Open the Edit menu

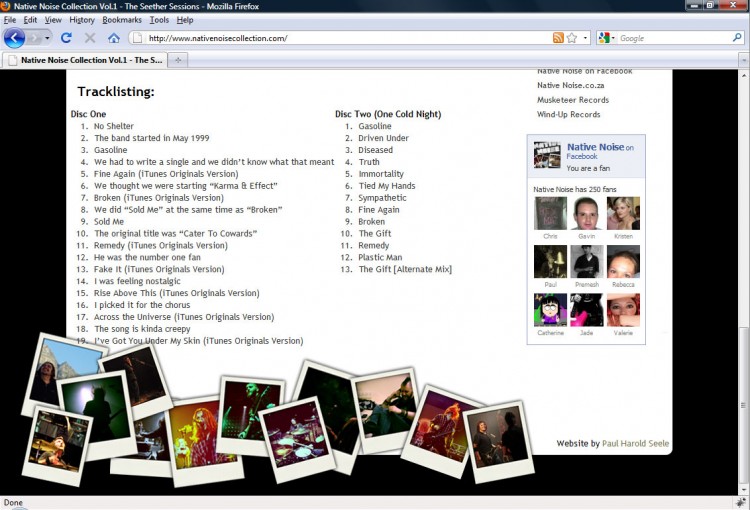[30, 20]
